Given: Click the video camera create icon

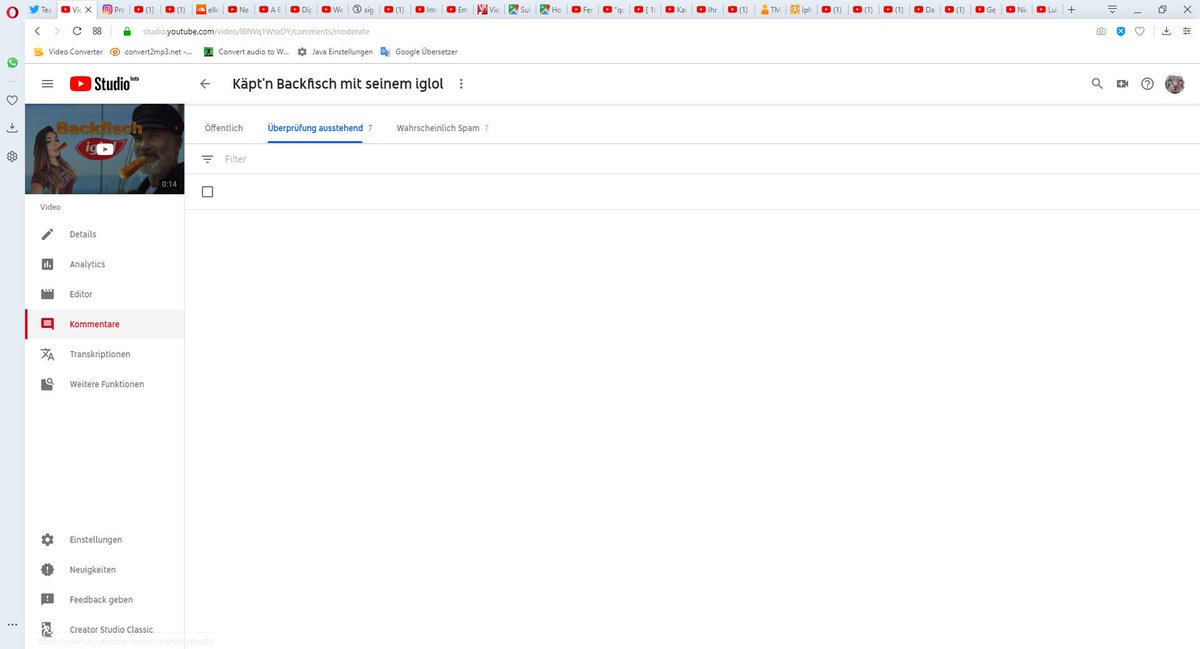Looking at the screenshot, I should [x=1122, y=84].
